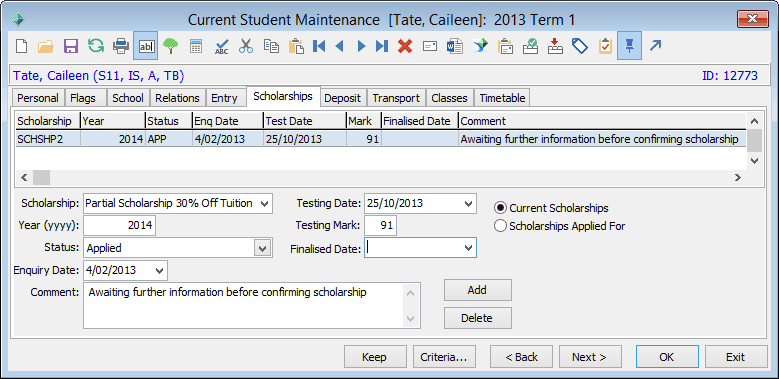Open the Finalised Date dropdown arrow
The width and height of the screenshot is (779, 379).
click(x=467, y=247)
